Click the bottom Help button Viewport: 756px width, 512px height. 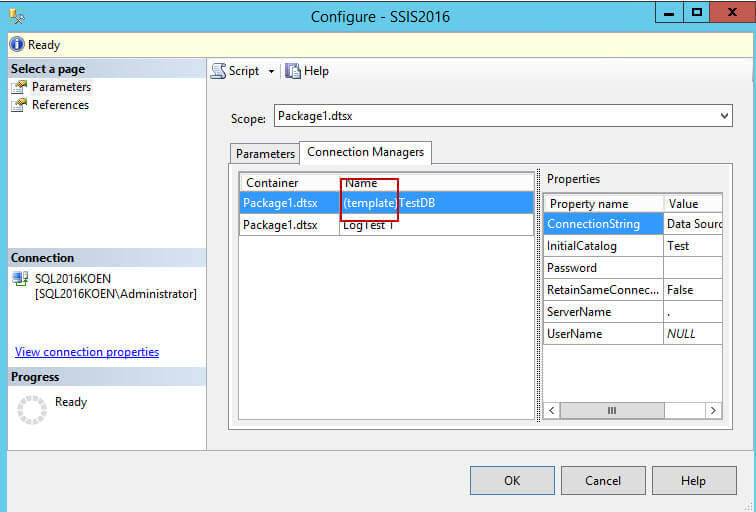[693, 480]
